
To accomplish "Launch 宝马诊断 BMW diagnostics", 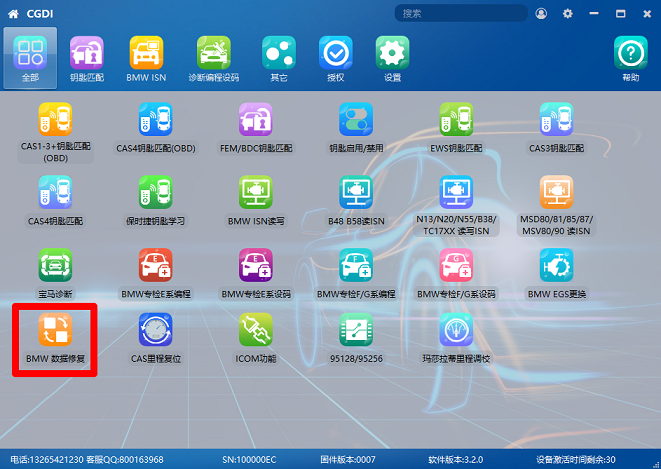I will (x=55, y=273).
